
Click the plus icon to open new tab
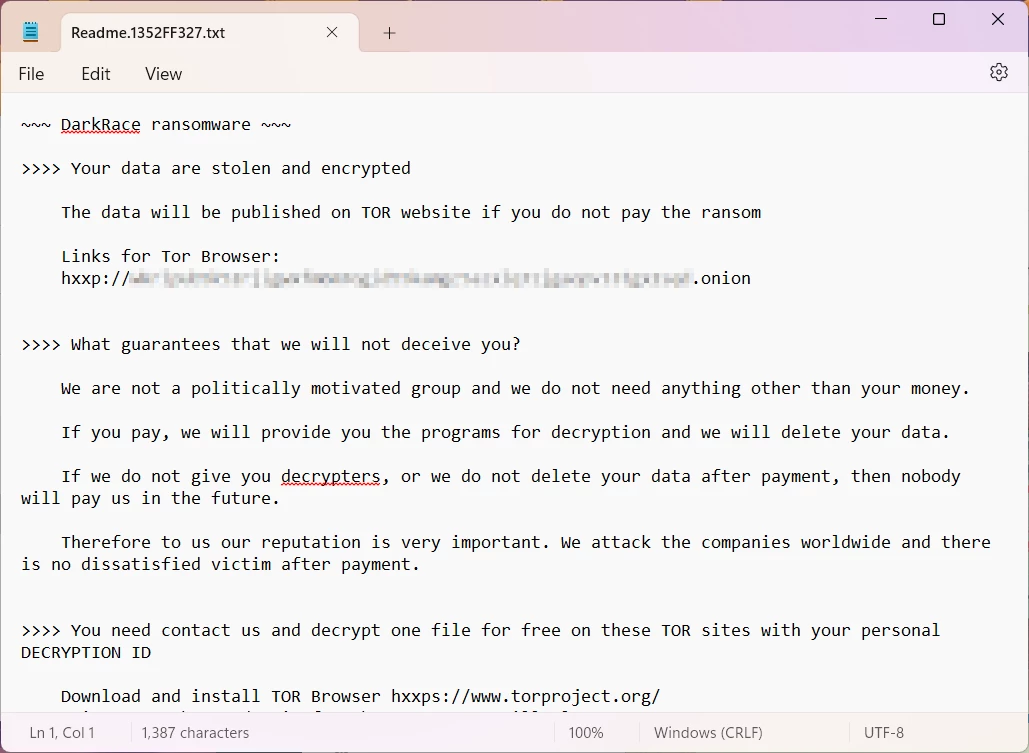pos(389,32)
